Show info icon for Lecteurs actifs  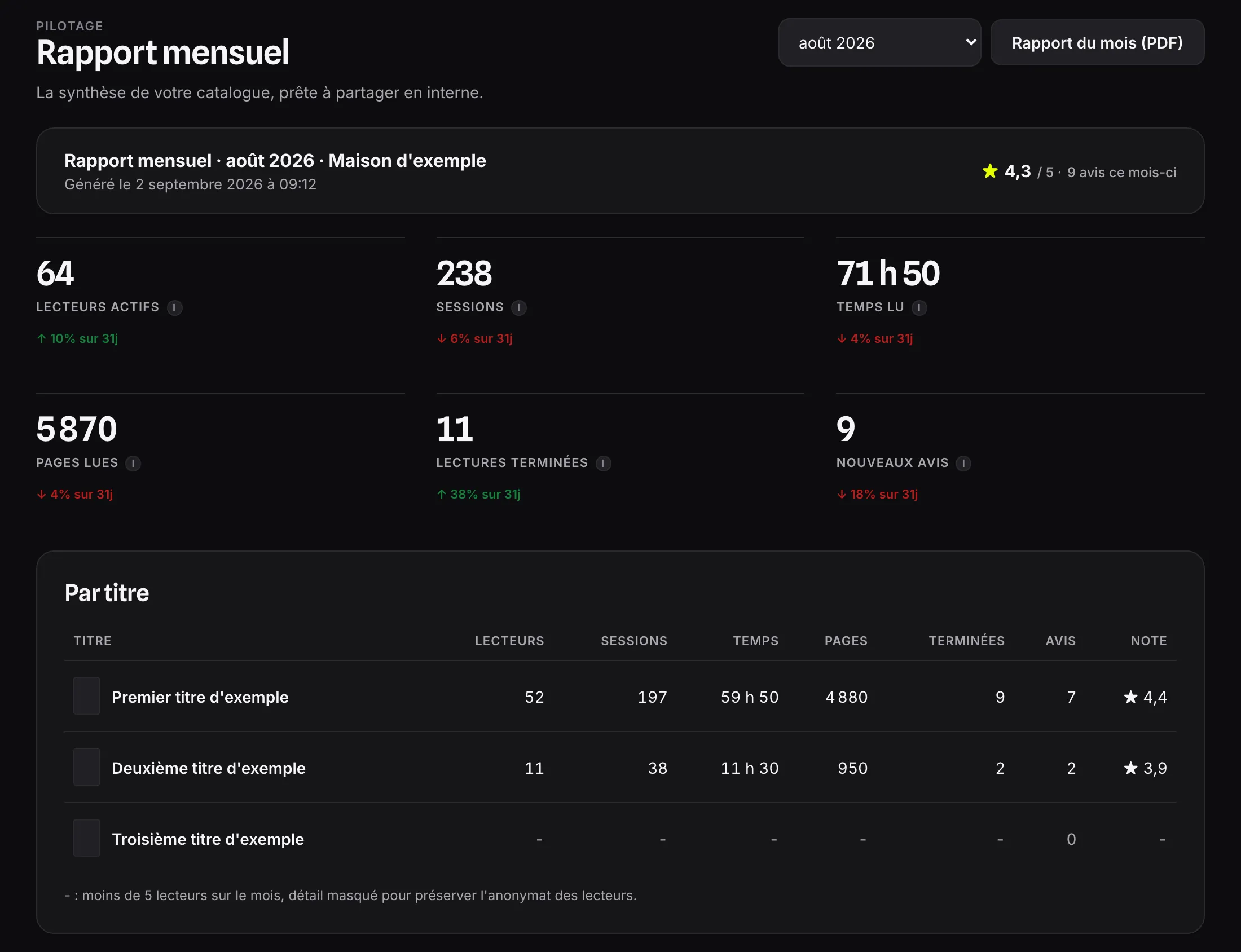point(174,308)
